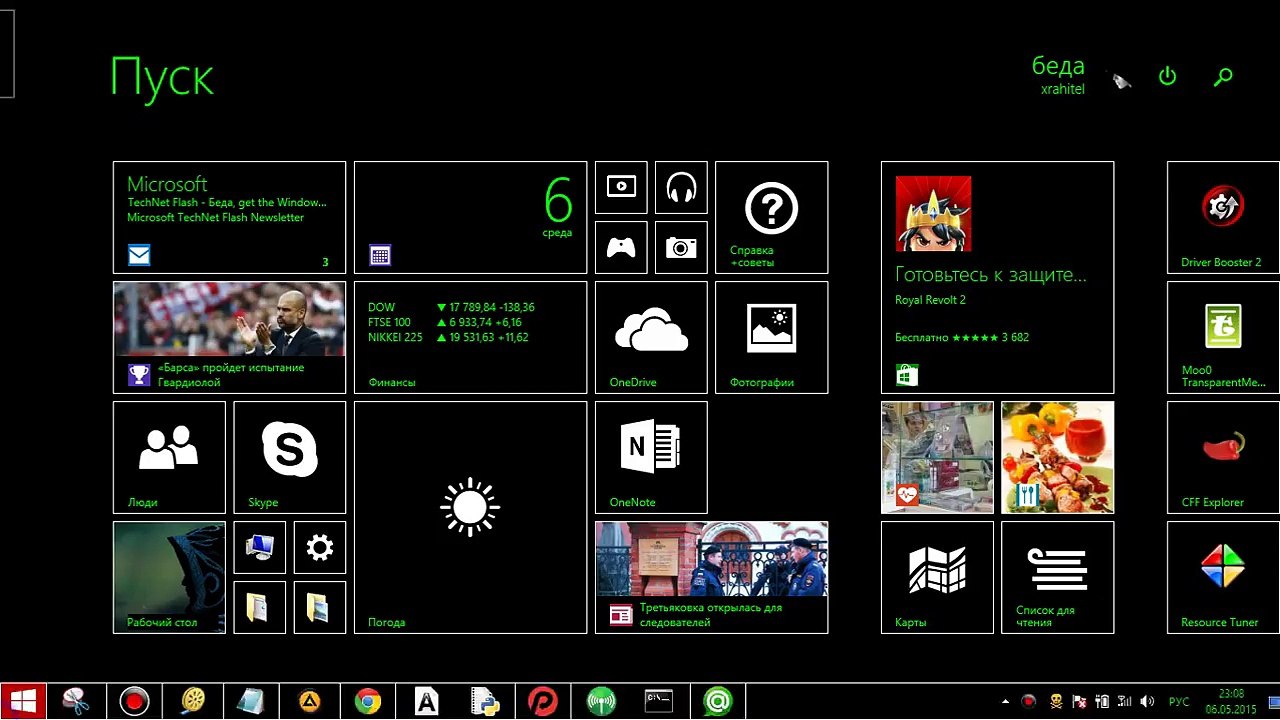
Task: Click the red record button taskbar icon
Action: click(134, 702)
